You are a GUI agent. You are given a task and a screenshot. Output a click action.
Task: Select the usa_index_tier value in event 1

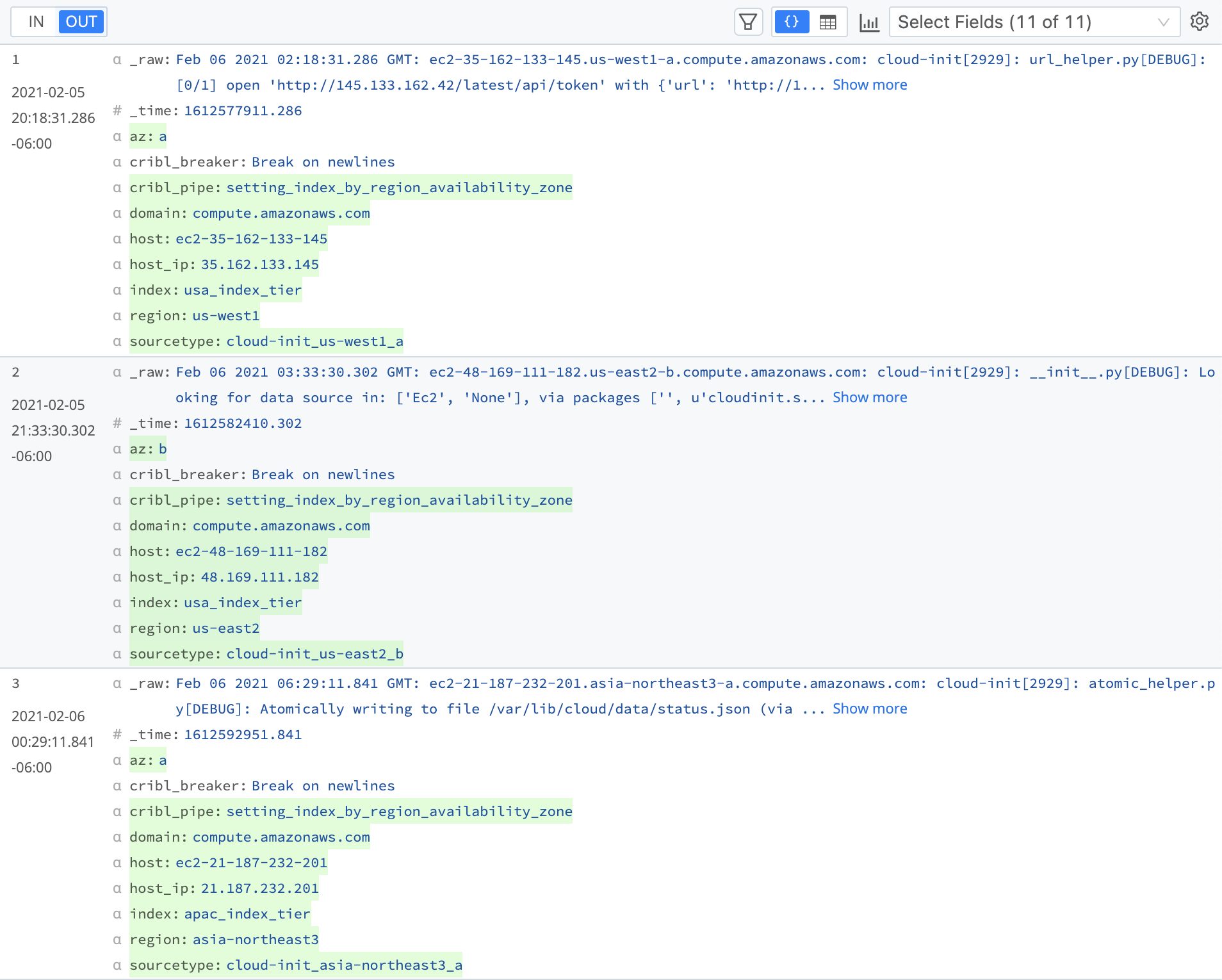pyautogui.click(x=242, y=290)
